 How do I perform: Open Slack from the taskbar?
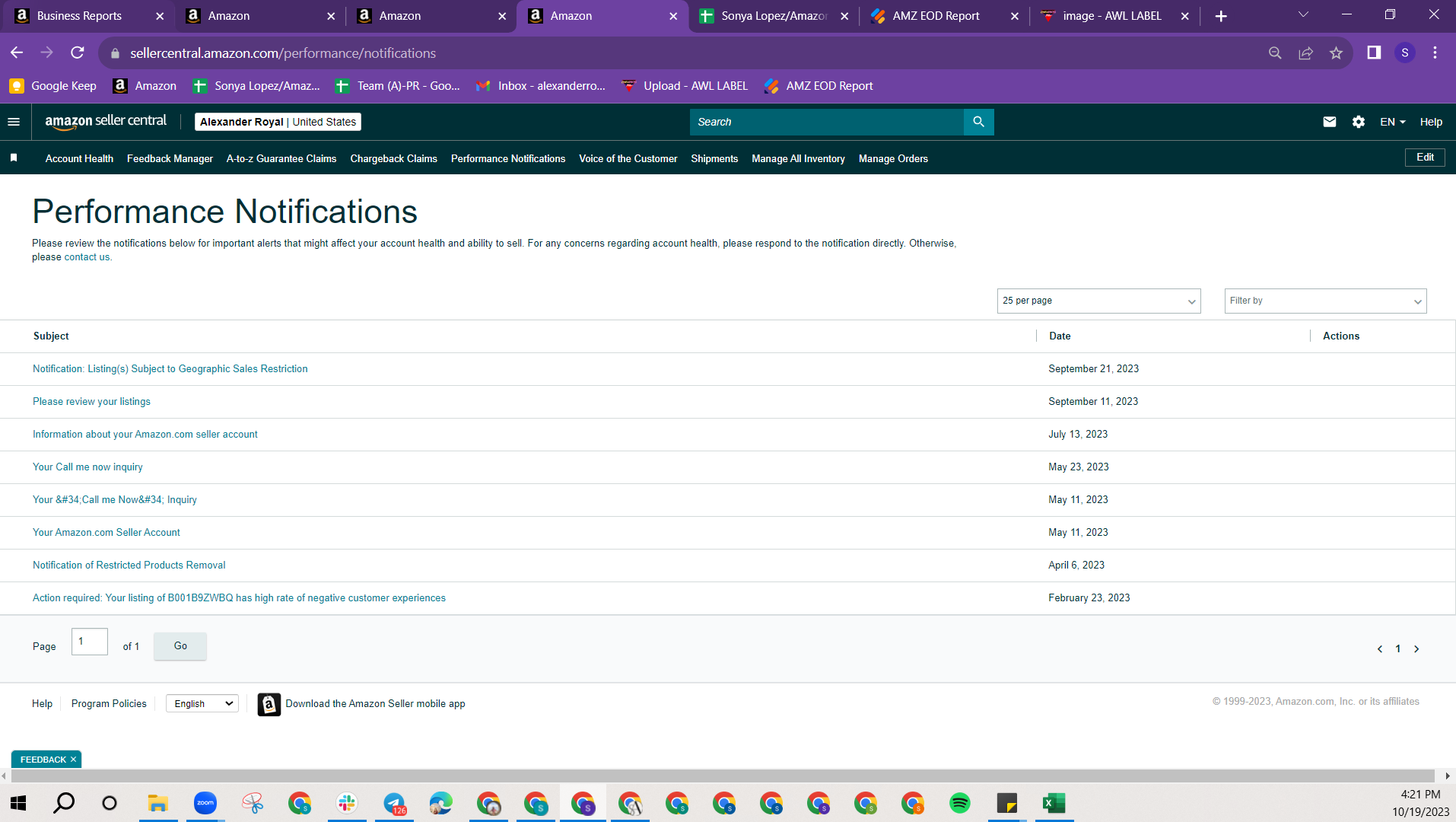347,803
